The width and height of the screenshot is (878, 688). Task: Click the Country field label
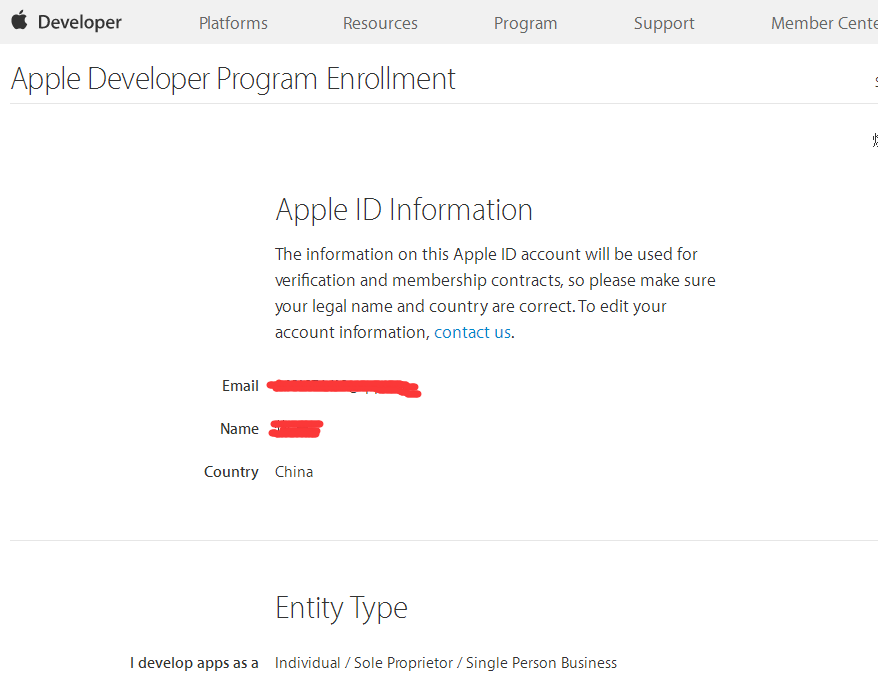[x=231, y=472]
